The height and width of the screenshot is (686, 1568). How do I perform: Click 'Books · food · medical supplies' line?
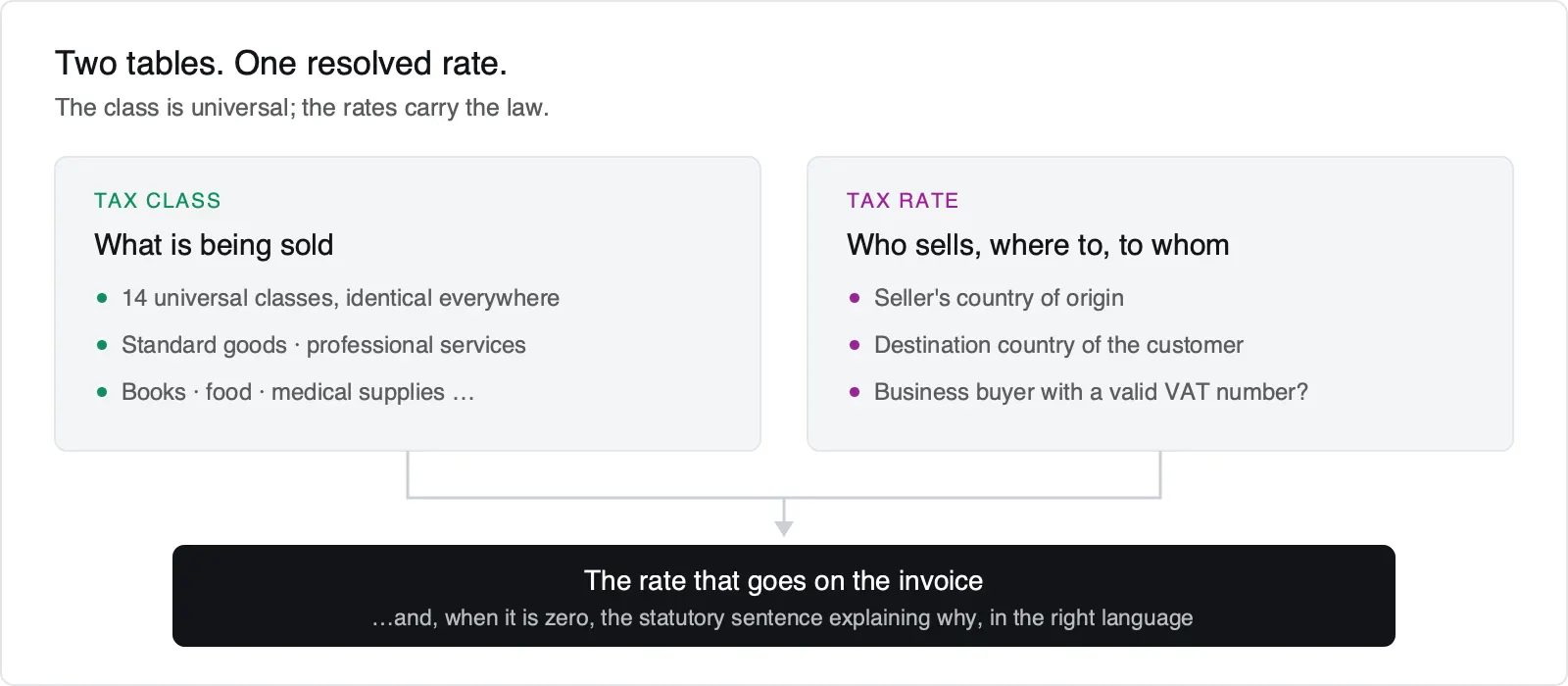pos(298,392)
